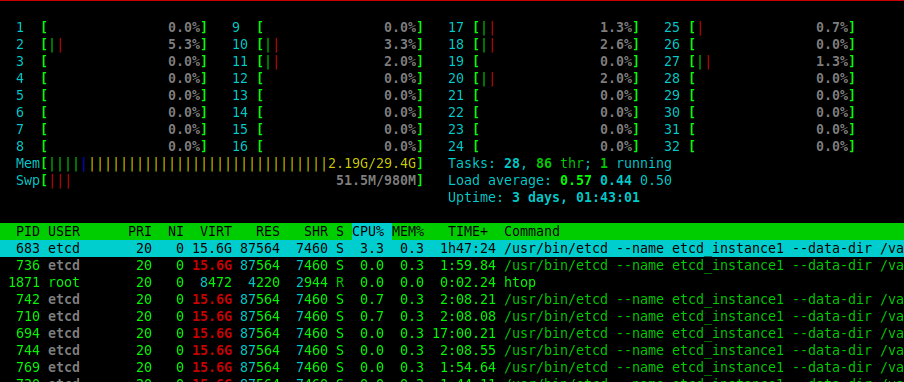Select the PRI column header

coord(140,232)
